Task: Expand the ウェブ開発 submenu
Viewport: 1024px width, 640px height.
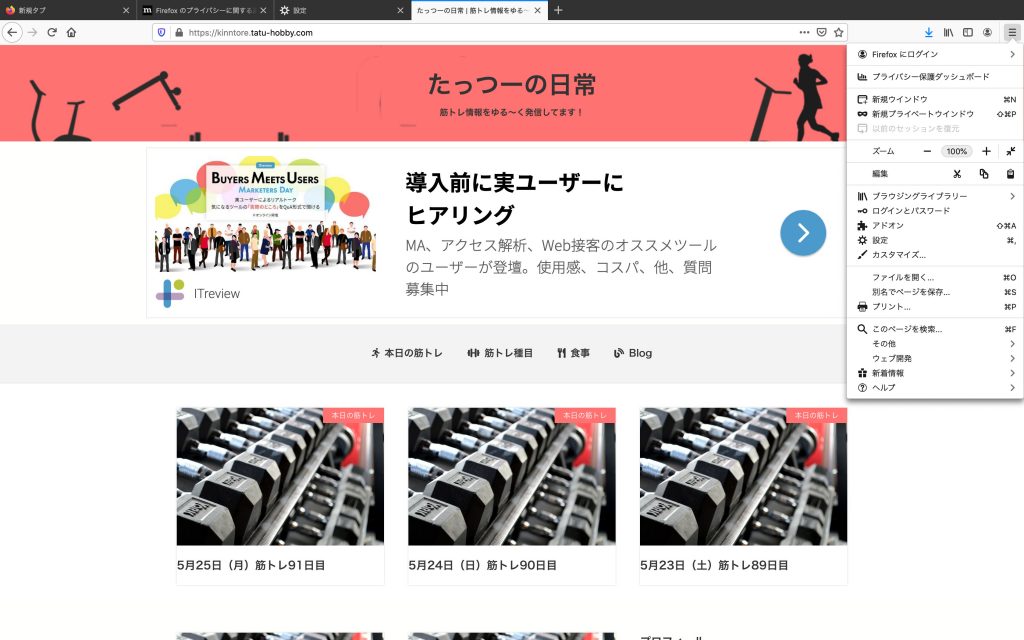Action: tap(934, 358)
